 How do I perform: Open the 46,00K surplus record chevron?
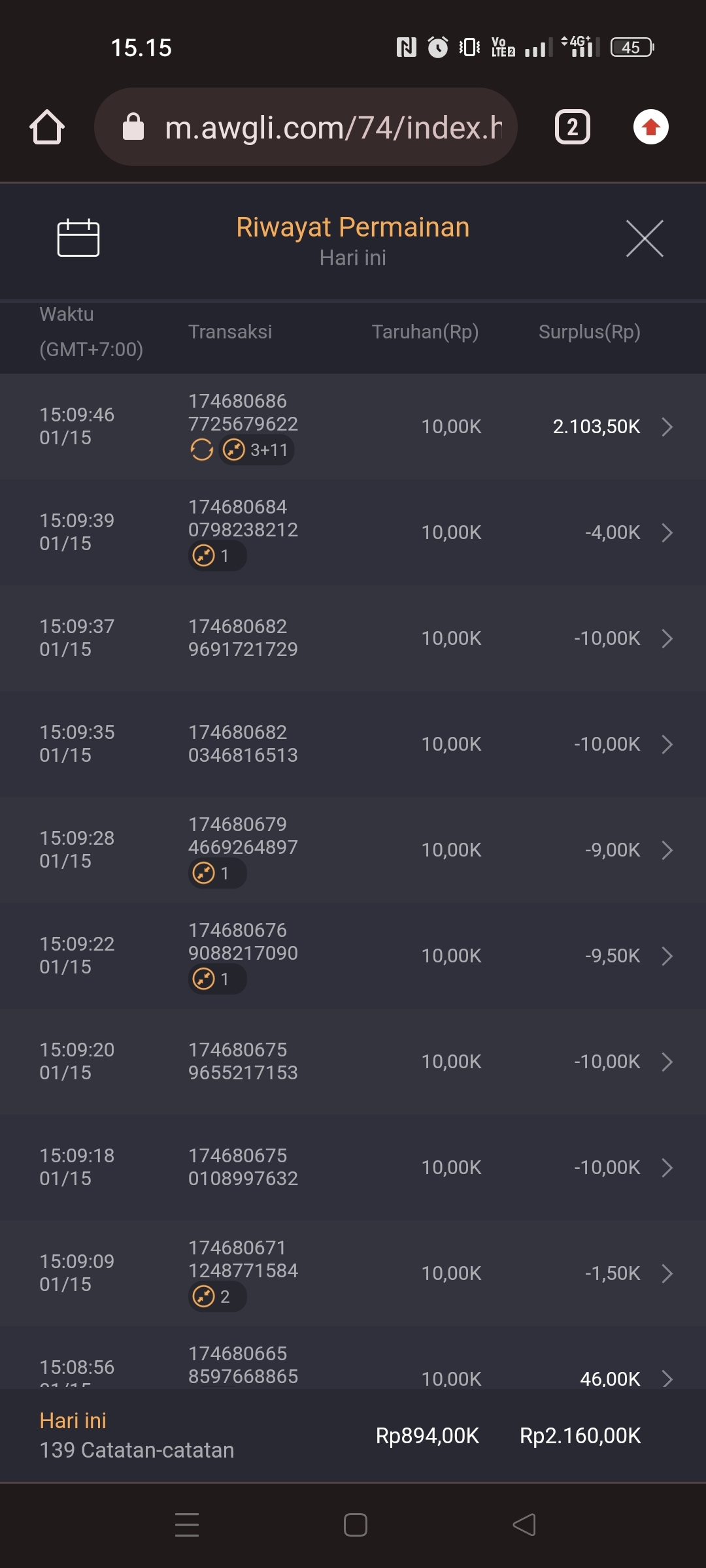pos(667,1379)
